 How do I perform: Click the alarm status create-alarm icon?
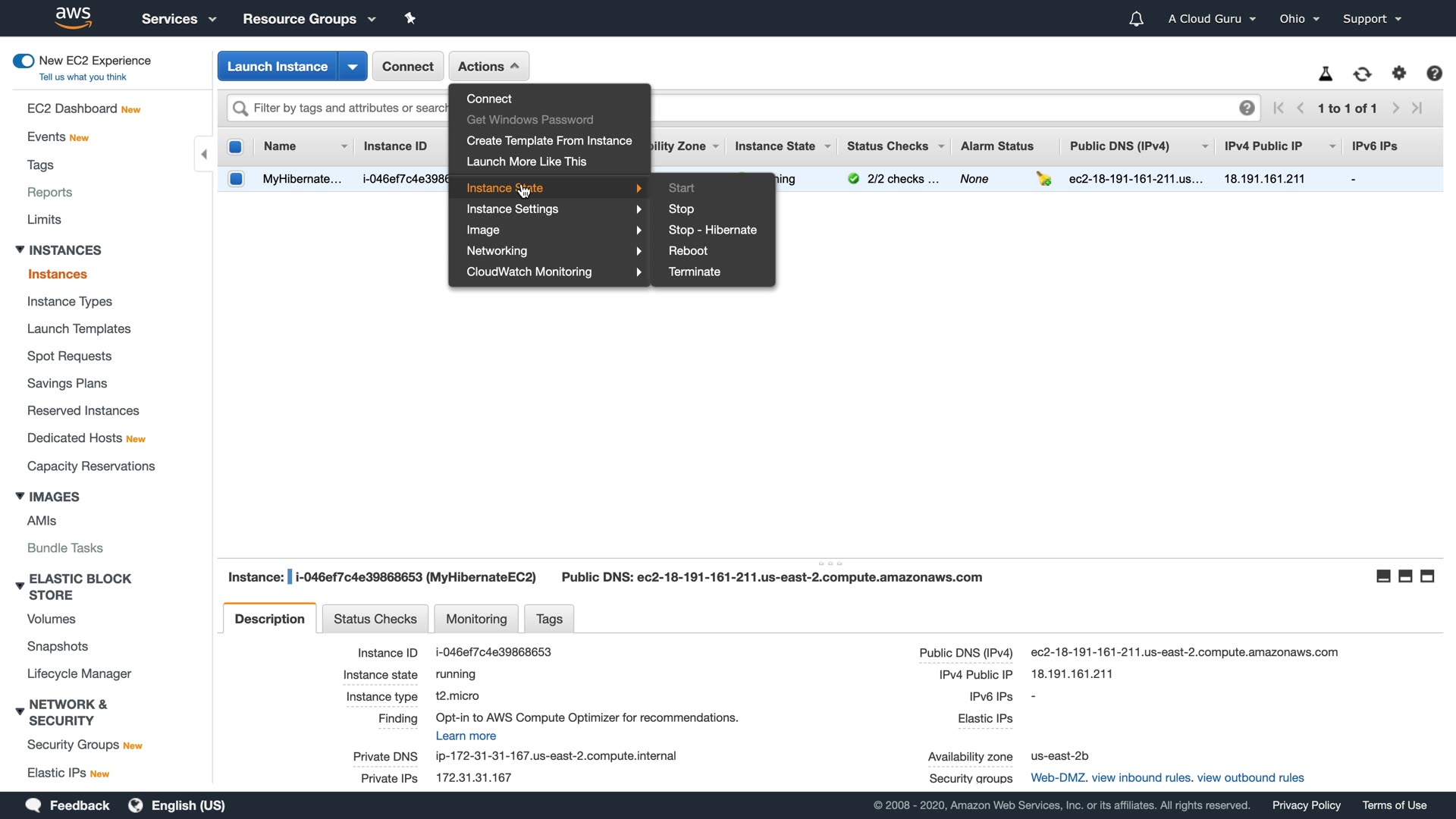pos(1044,179)
